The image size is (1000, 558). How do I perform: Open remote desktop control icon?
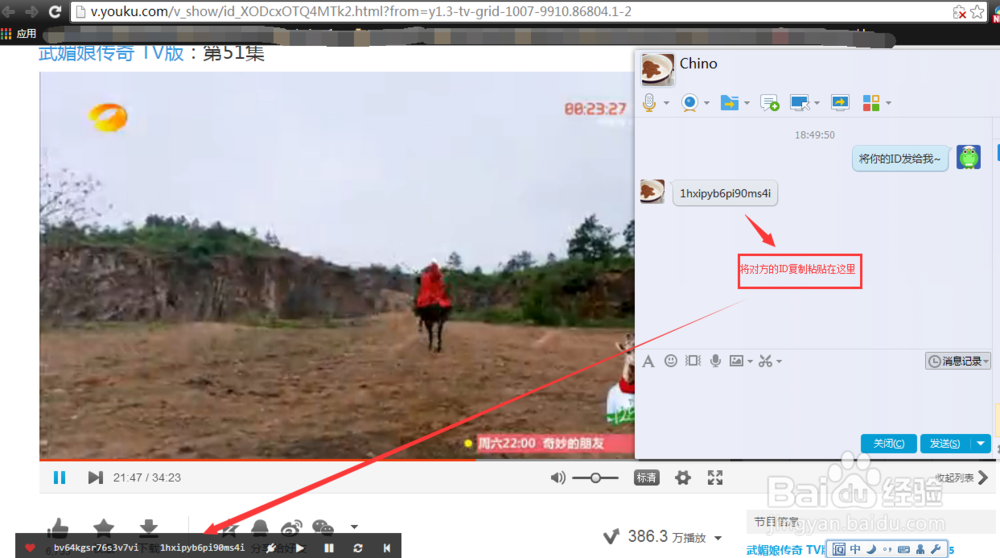[799, 103]
